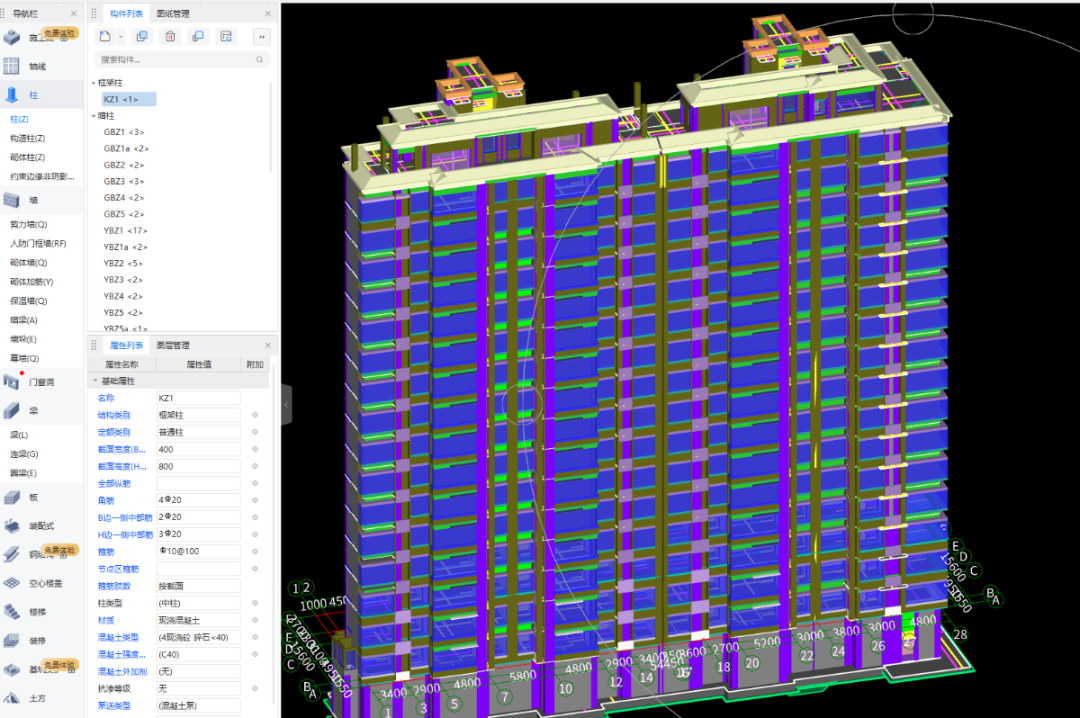The image size is (1080, 718).
Task: Click the new component icon in toolbar
Action: click(104, 37)
